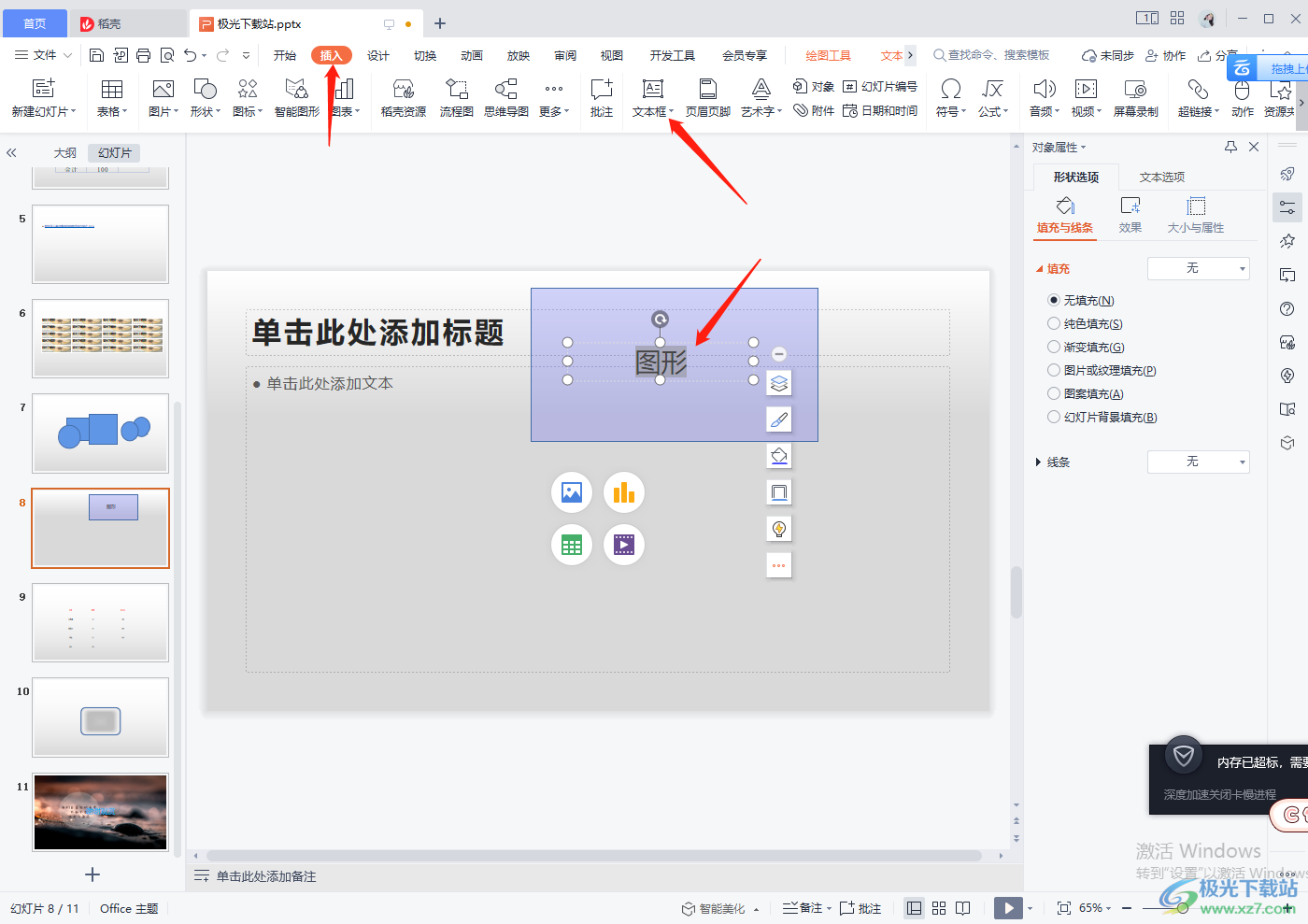
Task: Open the Design (设计) ribbon tab
Action: [x=378, y=56]
